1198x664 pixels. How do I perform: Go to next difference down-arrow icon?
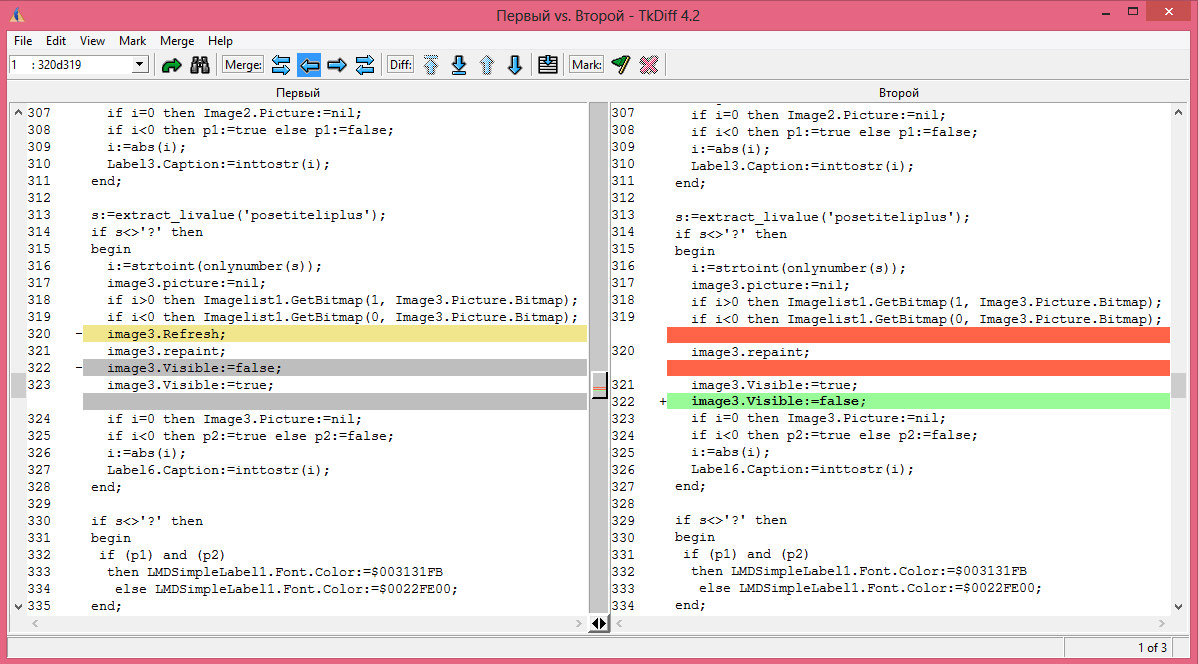514,64
